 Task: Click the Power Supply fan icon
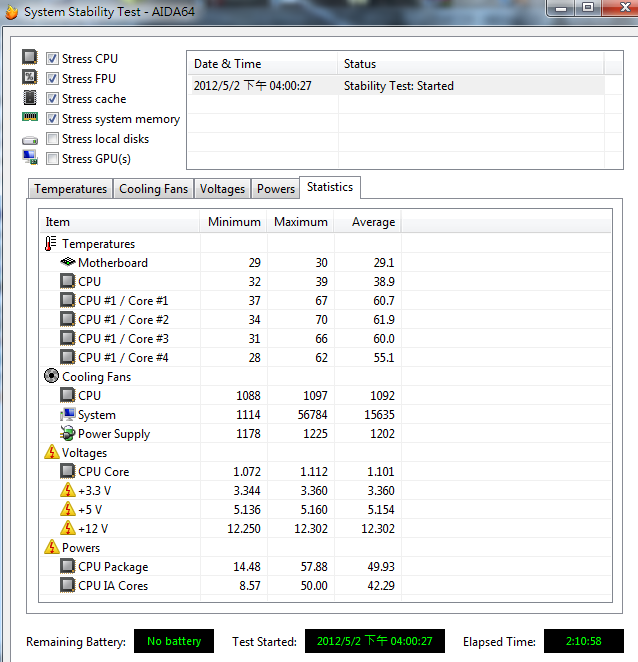[68, 433]
